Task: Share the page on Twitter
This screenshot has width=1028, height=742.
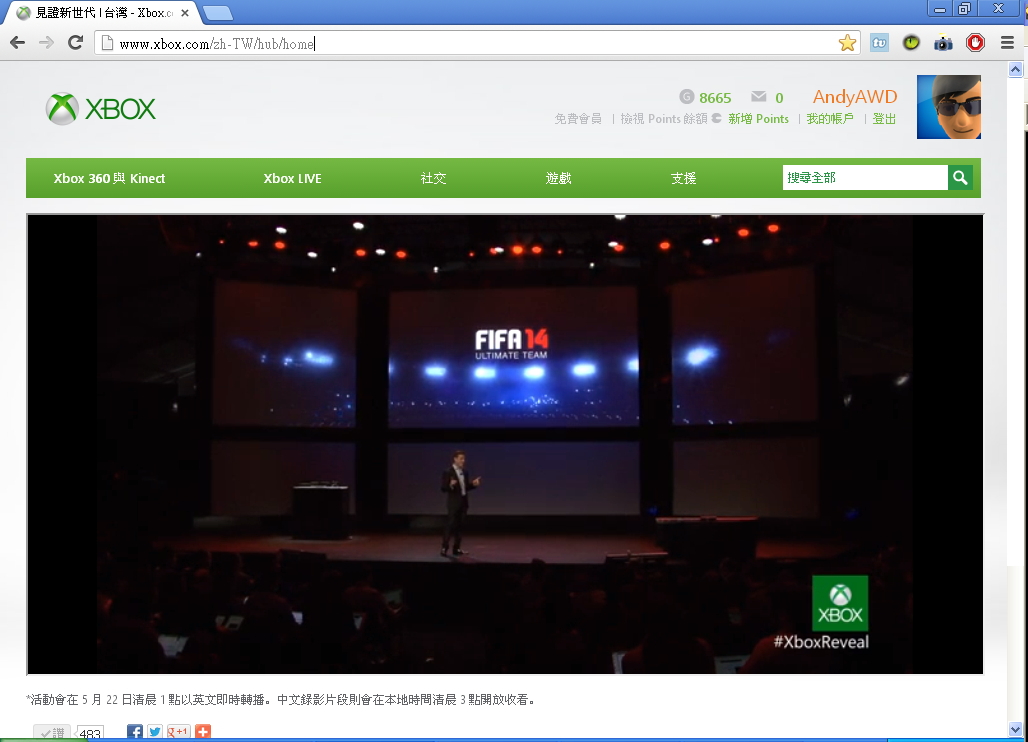Action: click(155, 732)
